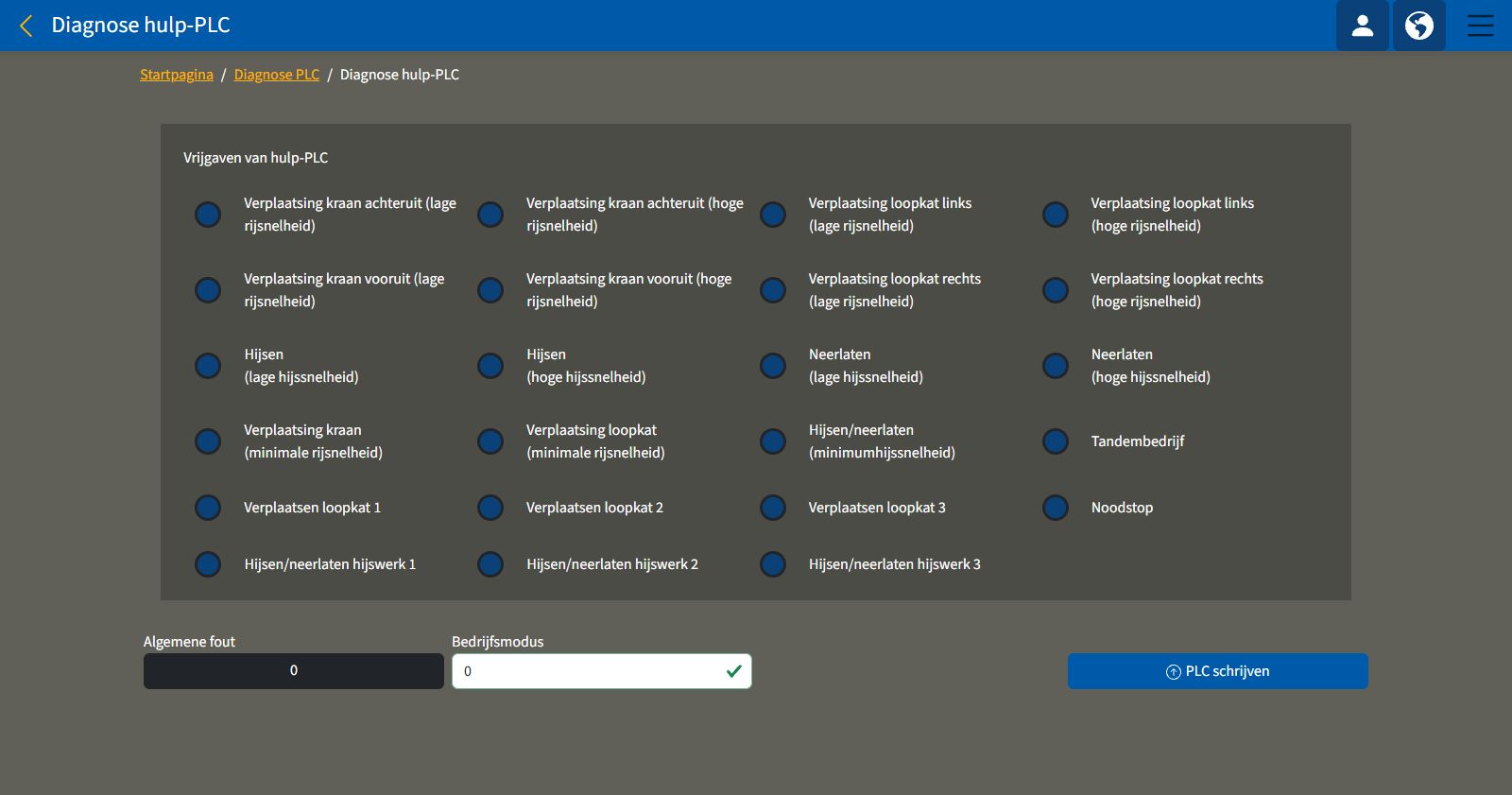Click the Verplaatsen loopkat 3 indicator
The width and height of the screenshot is (1512, 795).
coord(773,508)
